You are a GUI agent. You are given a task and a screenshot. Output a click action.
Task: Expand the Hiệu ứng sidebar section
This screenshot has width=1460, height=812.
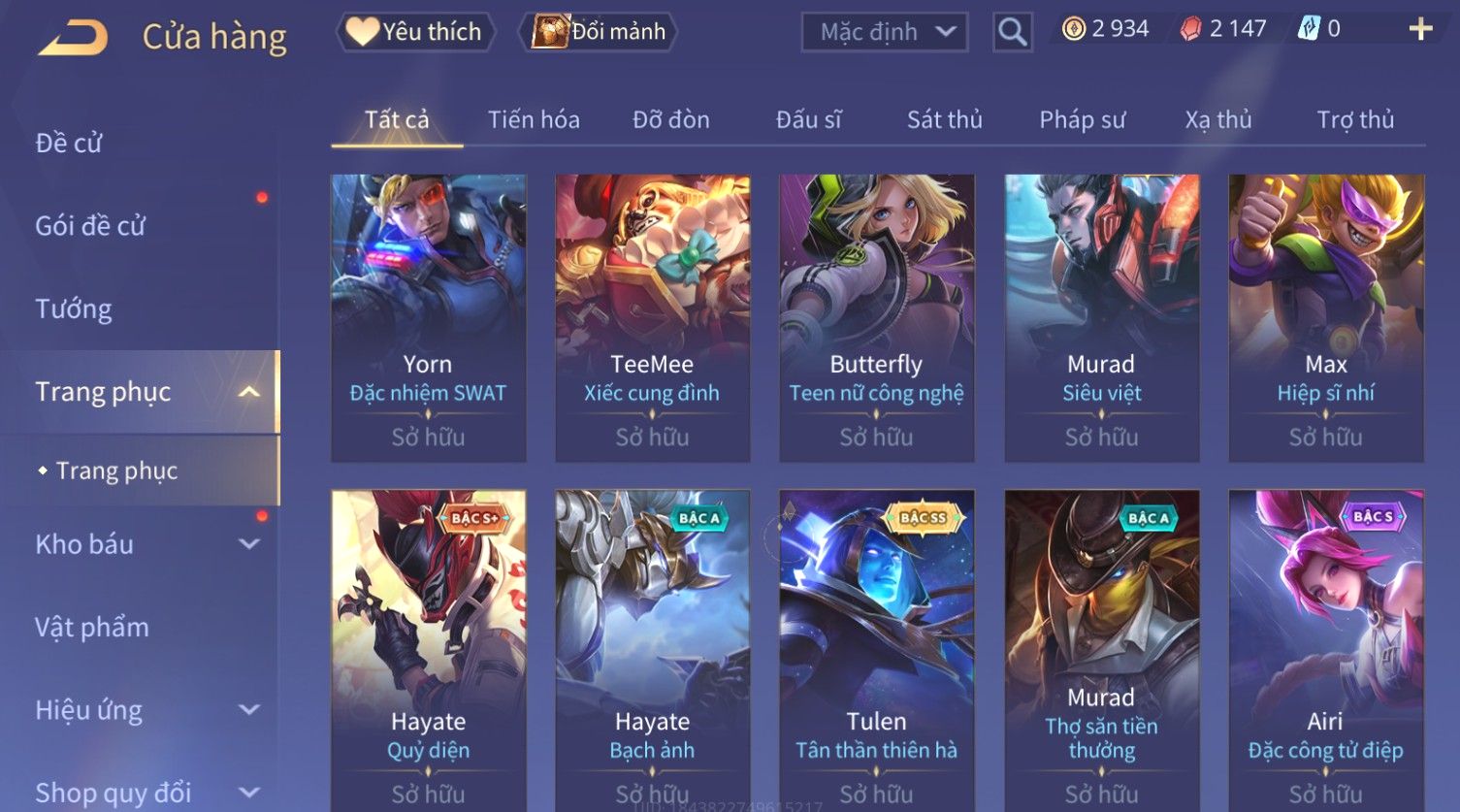tap(249, 710)
